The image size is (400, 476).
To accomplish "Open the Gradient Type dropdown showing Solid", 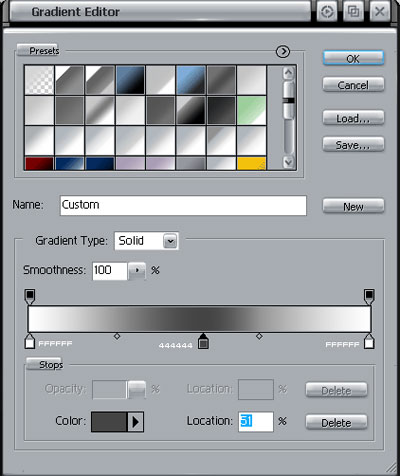I will pos(146,241).
